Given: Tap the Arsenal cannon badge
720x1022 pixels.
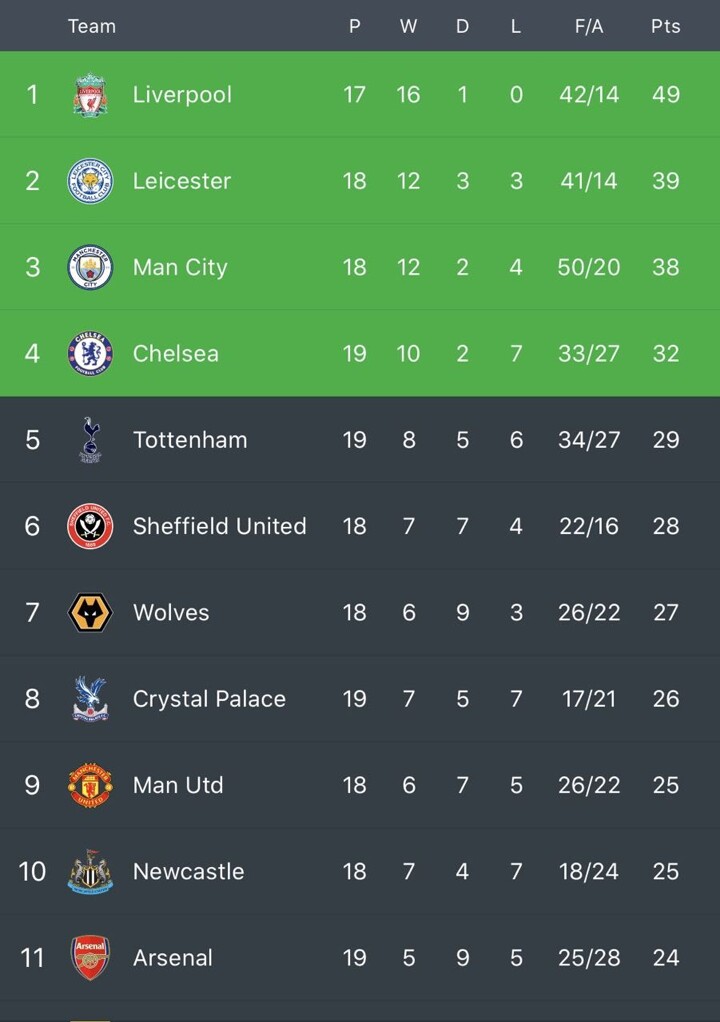Looking at the screenshot, I should pyautogui.click(x=90, y=957).
